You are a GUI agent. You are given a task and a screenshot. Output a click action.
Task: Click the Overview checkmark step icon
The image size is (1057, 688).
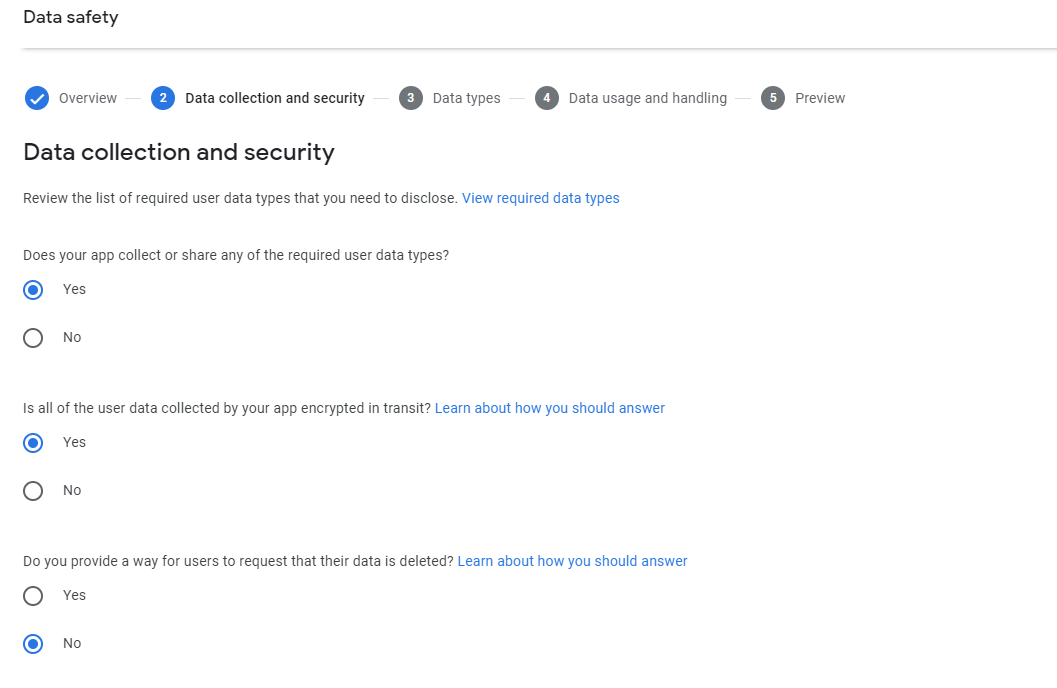point(37,98)
